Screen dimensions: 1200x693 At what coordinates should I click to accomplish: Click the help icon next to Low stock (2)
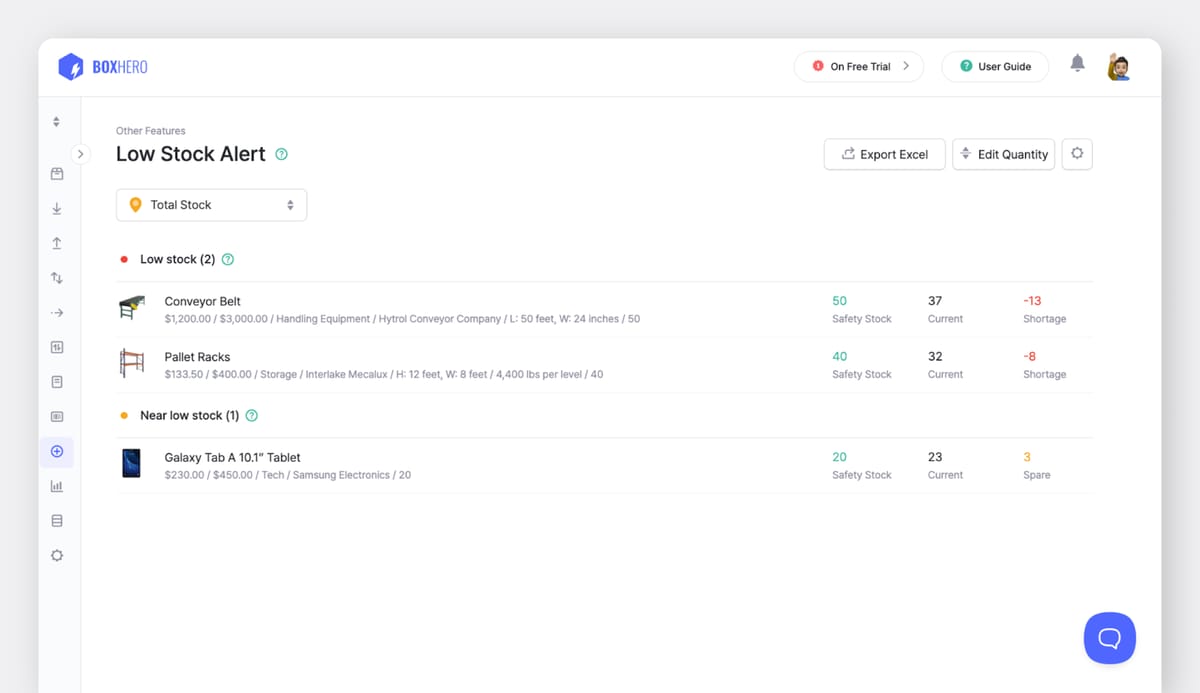pyautogui.click(x=228, y=259)
